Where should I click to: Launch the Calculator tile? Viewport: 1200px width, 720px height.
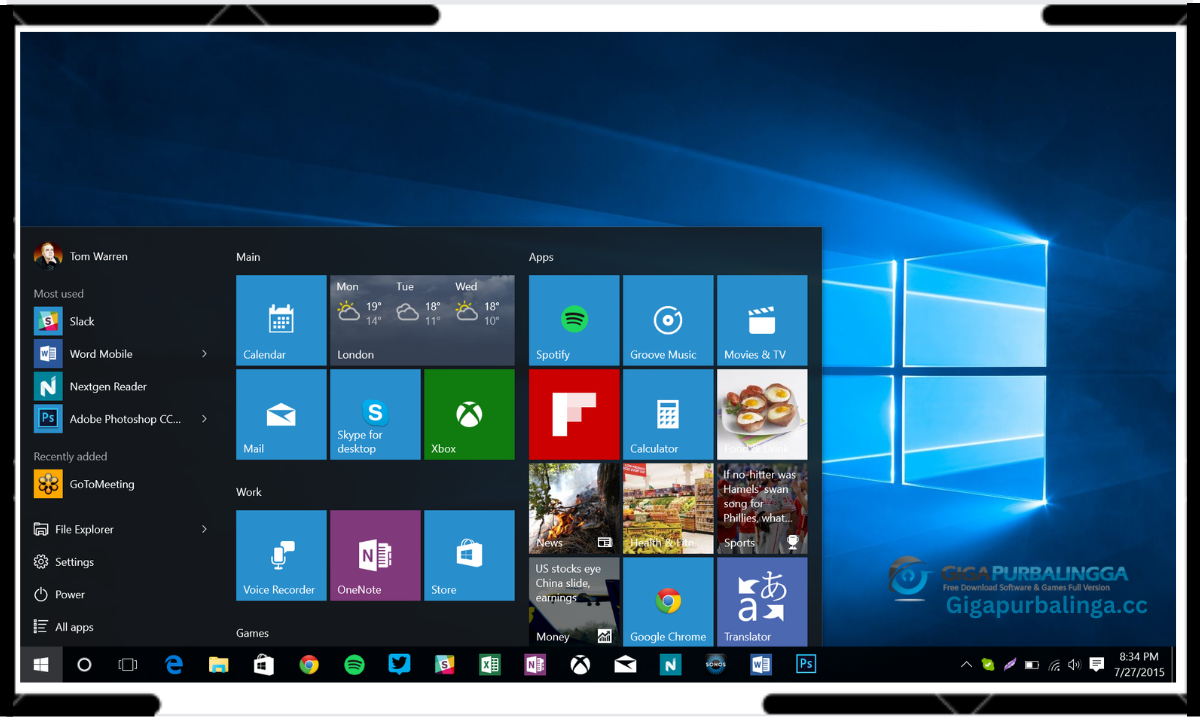coord(668,414)
